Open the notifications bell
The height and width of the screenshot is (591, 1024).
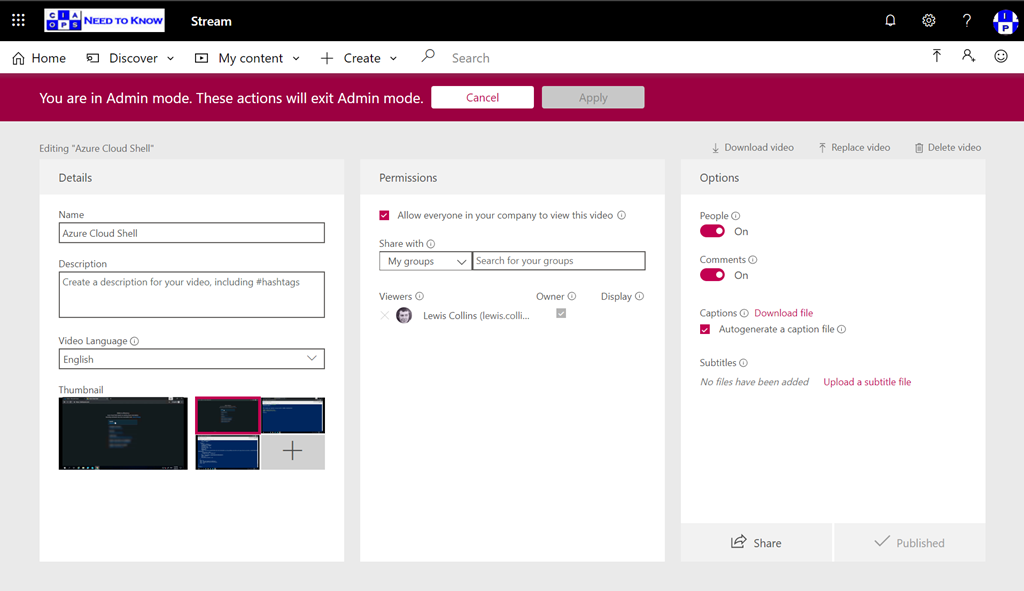(x=890, y=20)
